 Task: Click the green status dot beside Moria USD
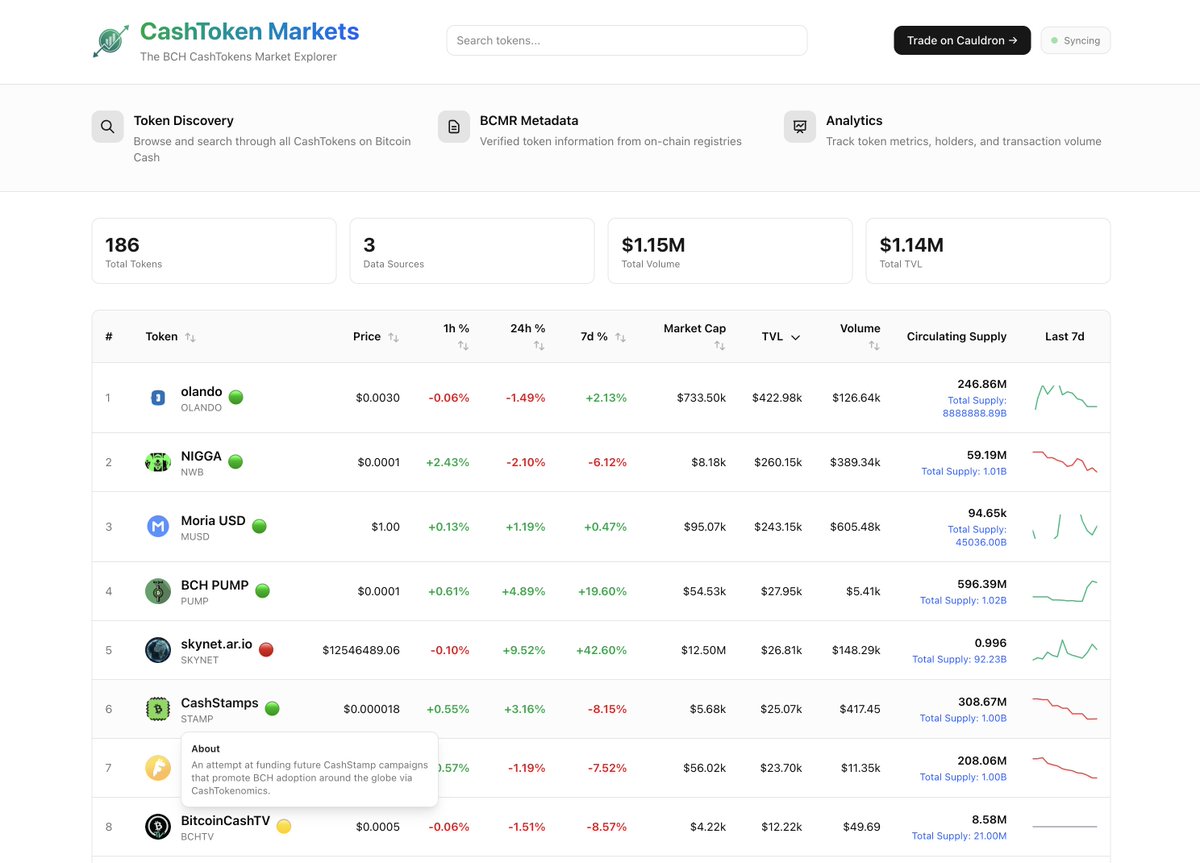coord(259,526)
